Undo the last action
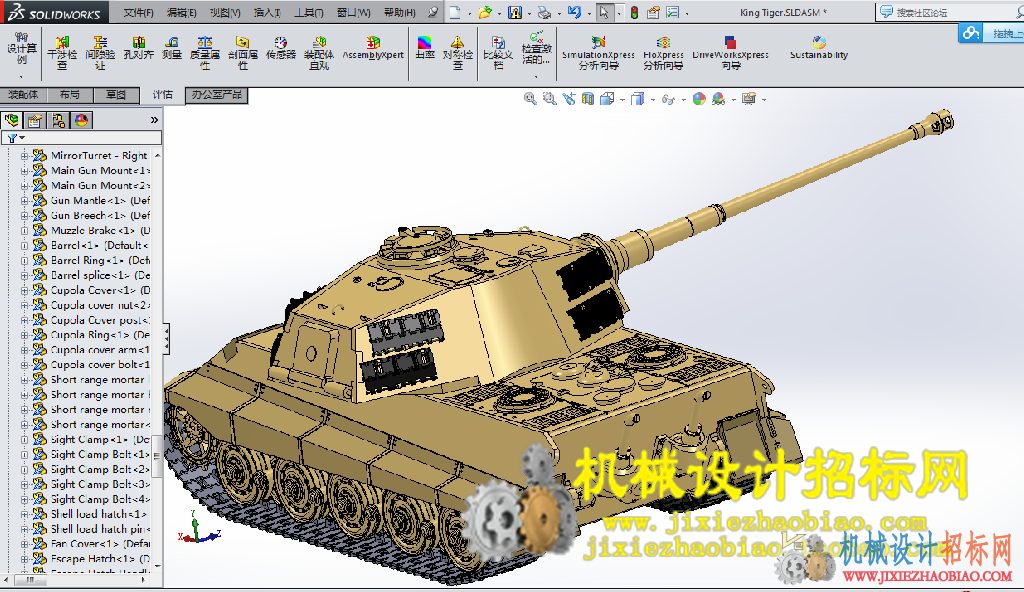Image resolution: width=1024 pixels, height=592 pixels. pos(574,12)
